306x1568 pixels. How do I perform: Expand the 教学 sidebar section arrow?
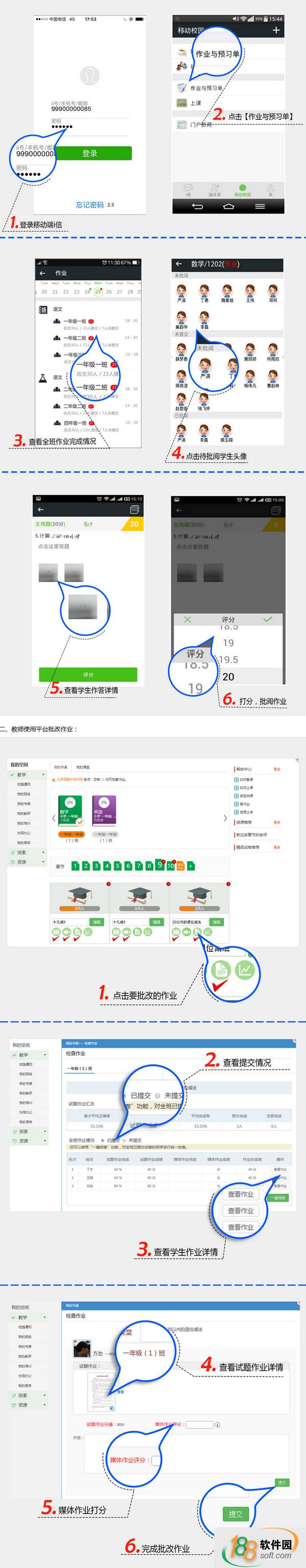coord(43,775)
